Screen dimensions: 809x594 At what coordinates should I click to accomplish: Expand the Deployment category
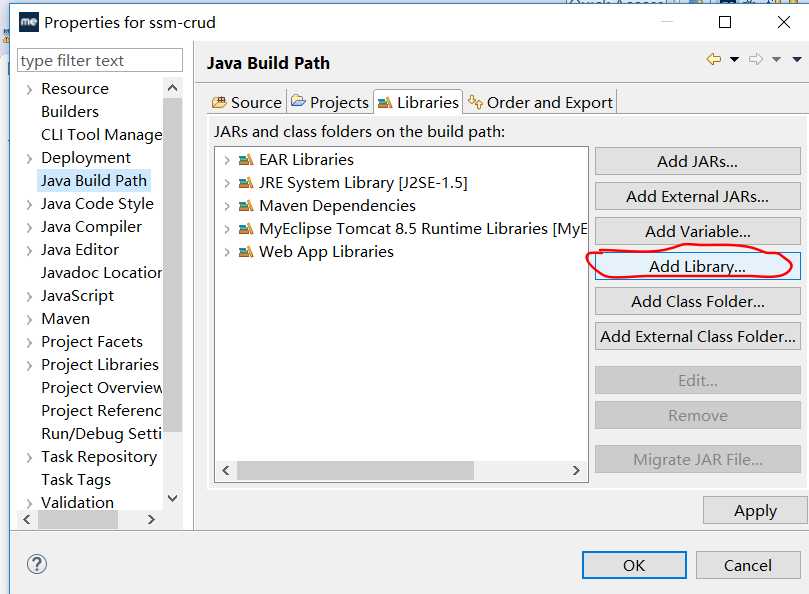tap(29, 158)
